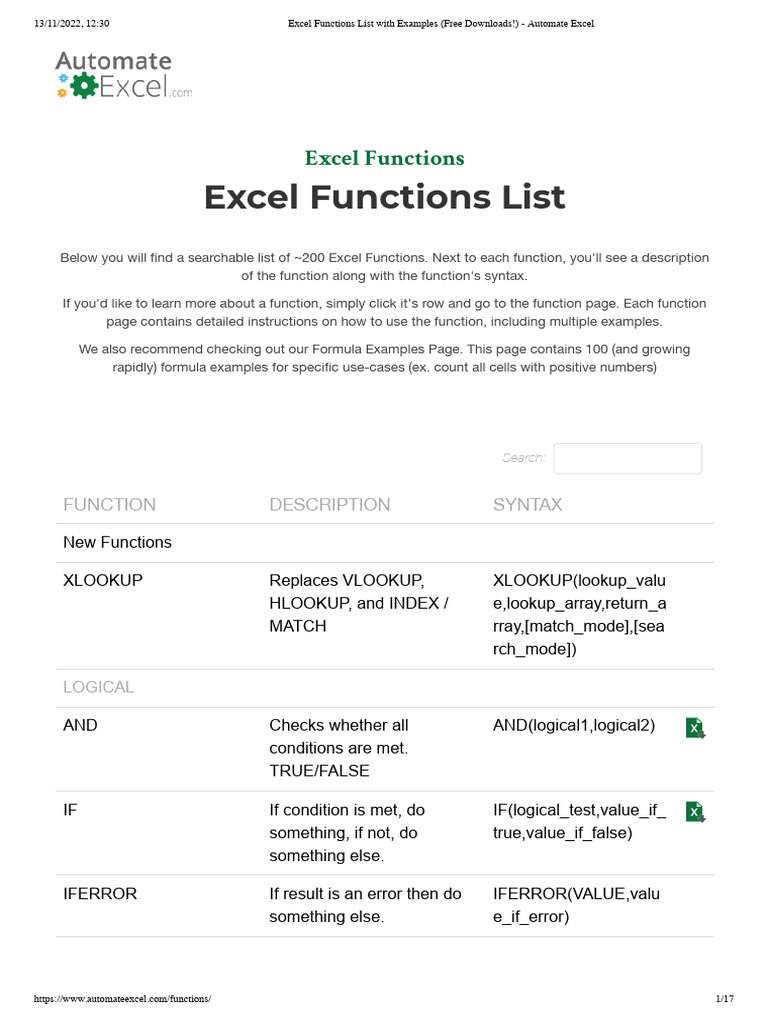Open the XLOOKUP function row
The image size is (768, 1024).
(x=103, y=580)
